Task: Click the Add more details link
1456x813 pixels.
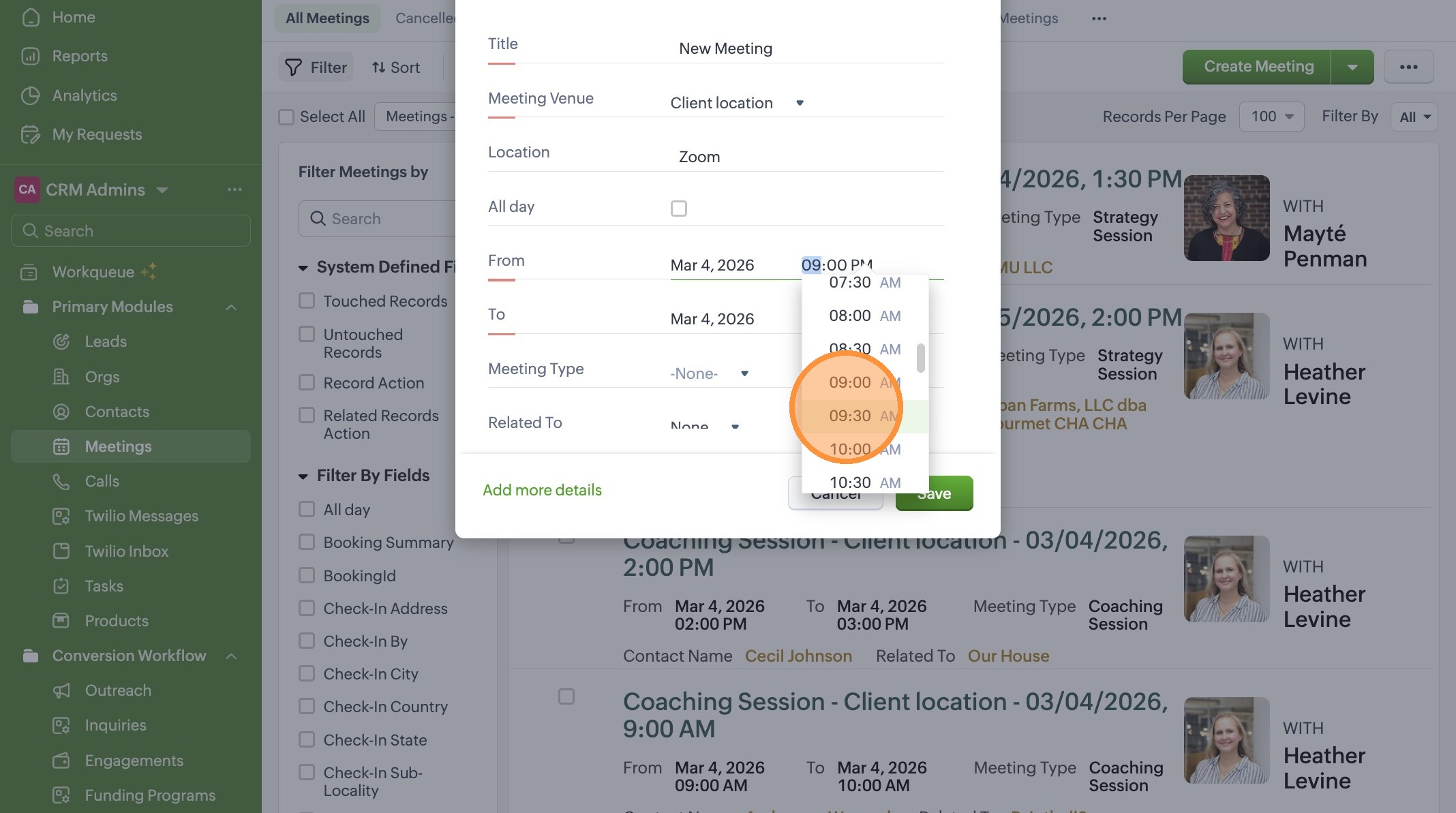Action: coord(542,490)
